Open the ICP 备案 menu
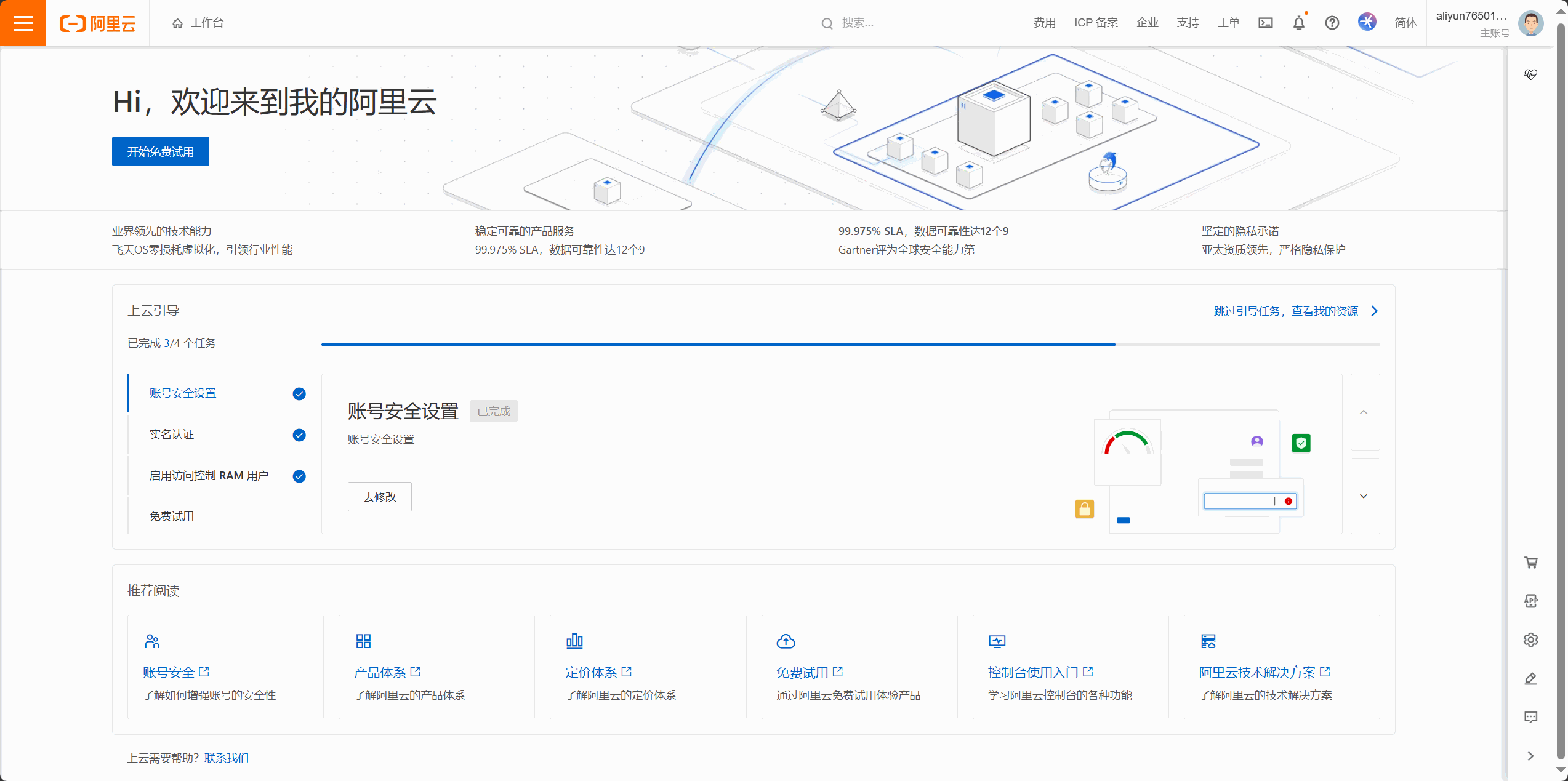The image size is (1568, 781). pyautogui.click(x=1096, y=23)
